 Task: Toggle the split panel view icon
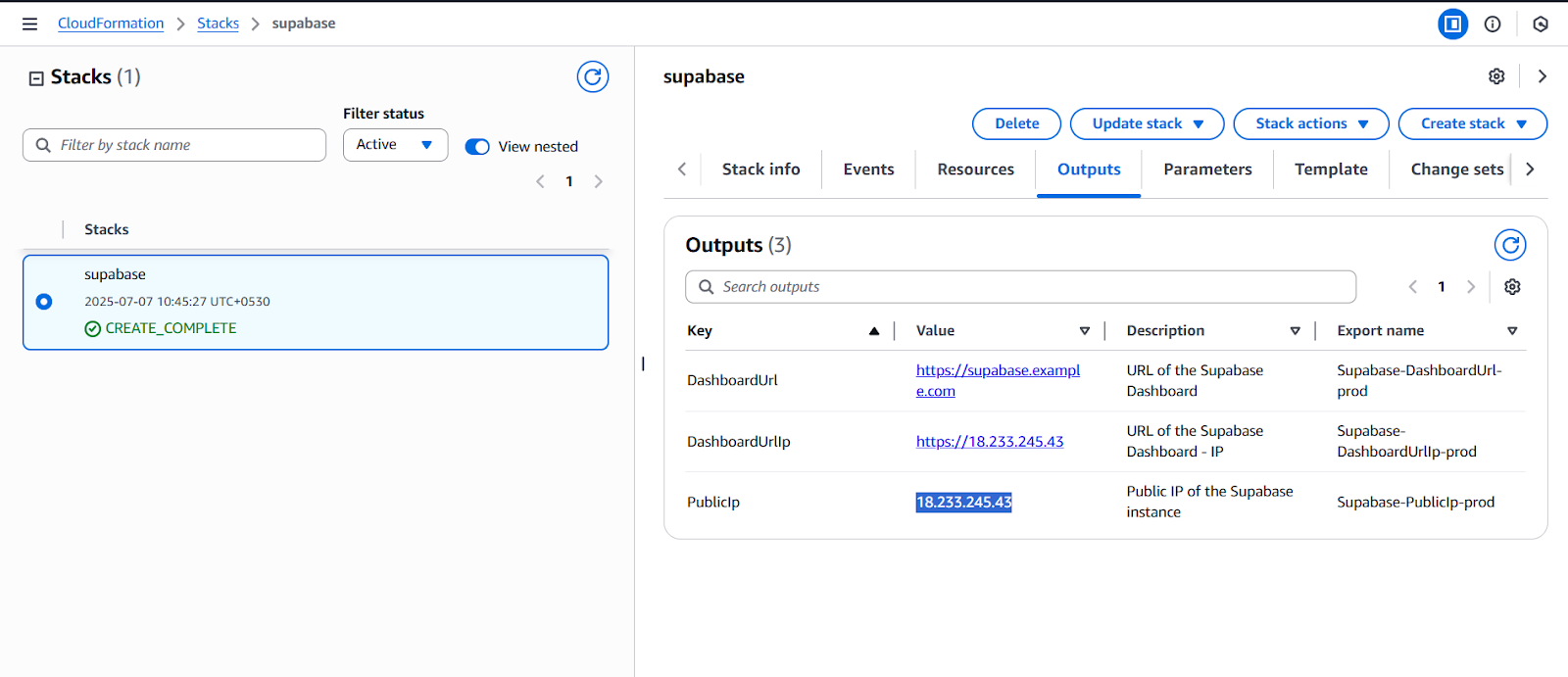coord(1453,24)
